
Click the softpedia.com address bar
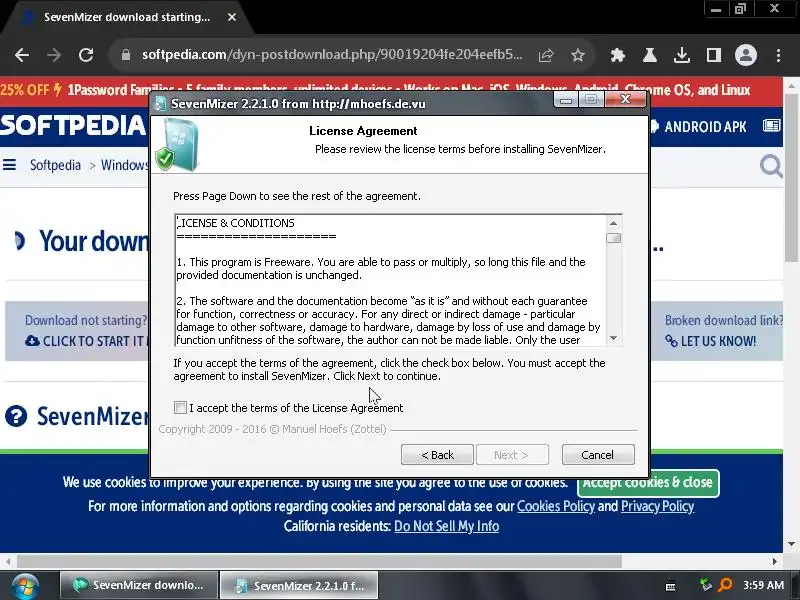(332, 55)
